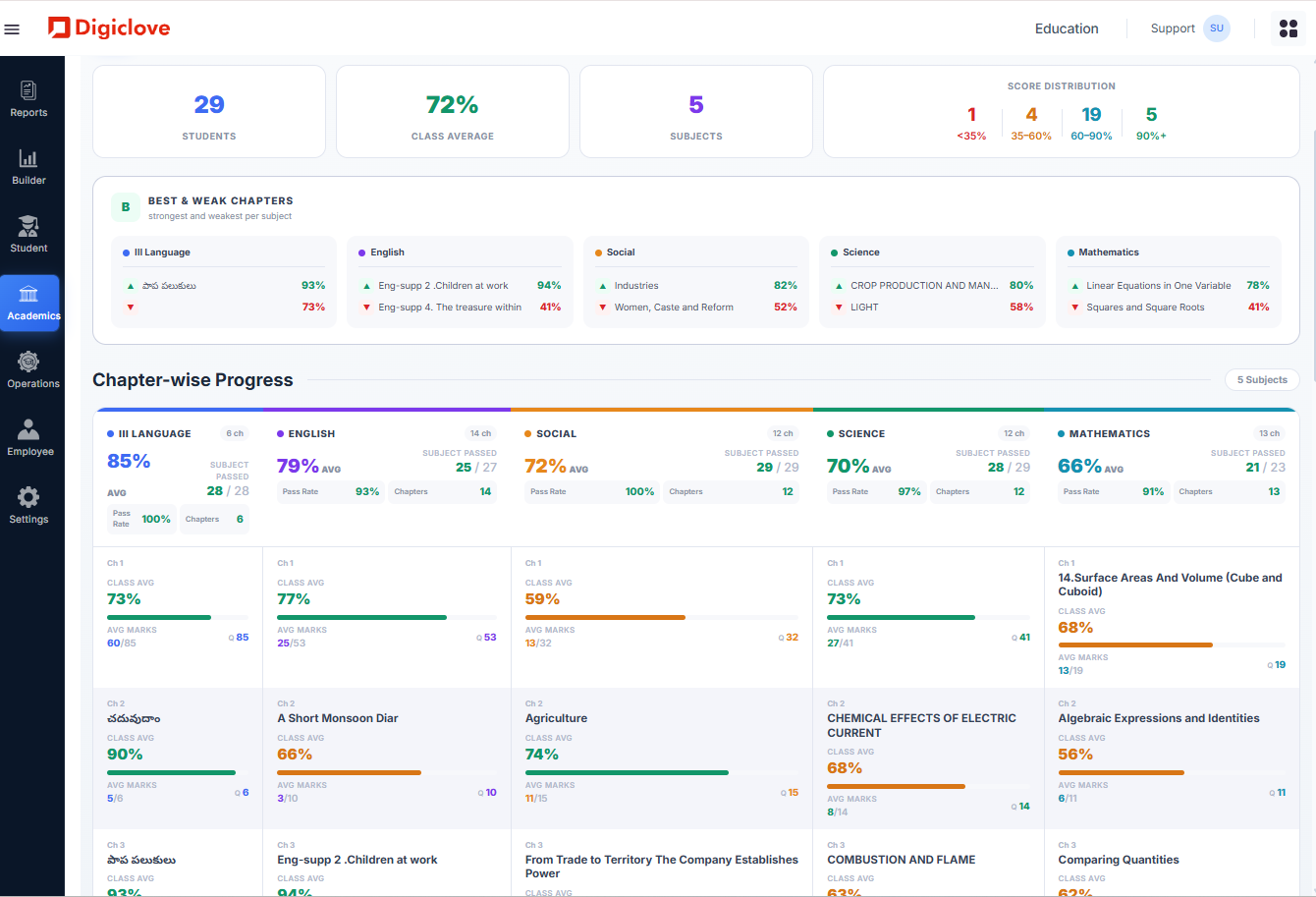This screenshot has height=897, width=1316.
Task: Click the LIGHT weak chapter row
Action: coord(932,307)
